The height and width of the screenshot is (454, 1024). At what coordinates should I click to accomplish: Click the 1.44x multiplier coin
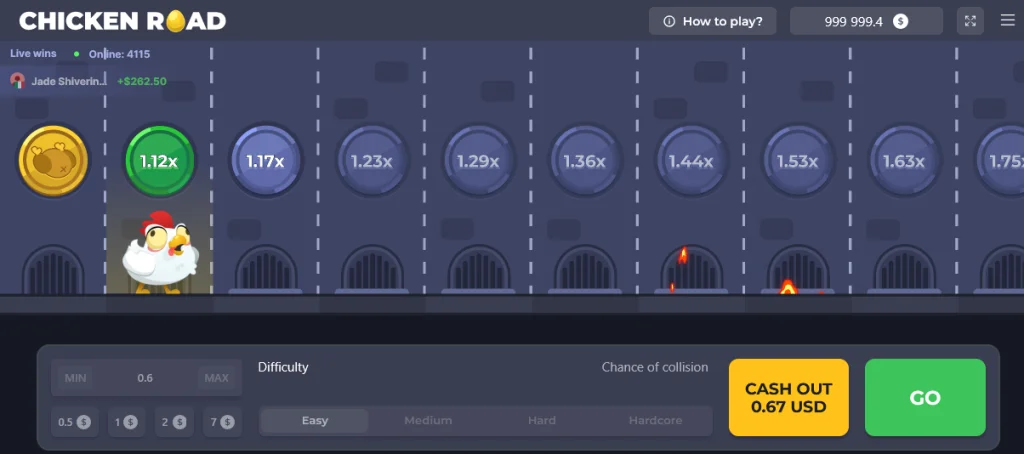tap(691, 161)
